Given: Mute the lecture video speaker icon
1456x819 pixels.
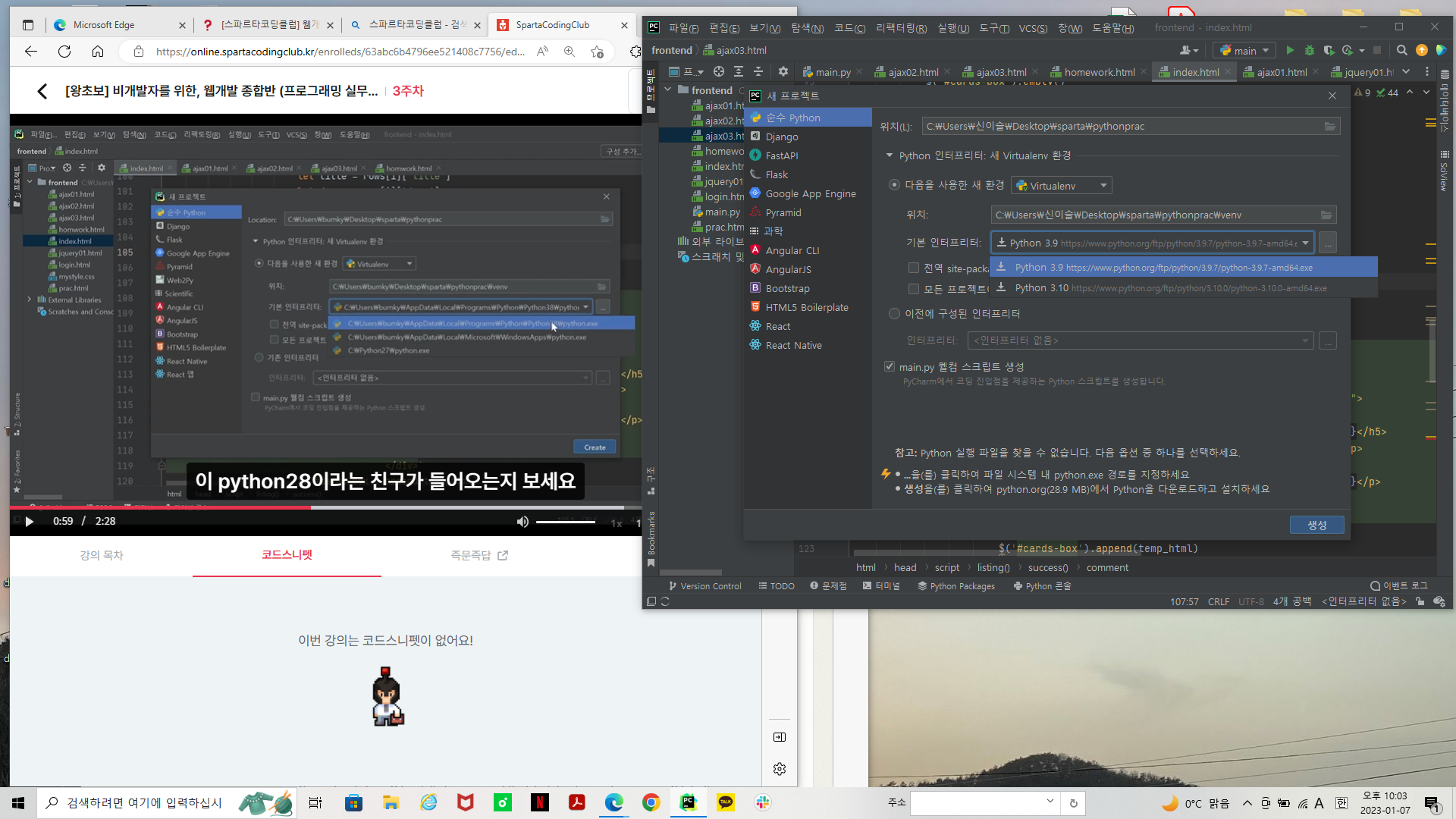Looking at the screenshot, I should (522, 522).
